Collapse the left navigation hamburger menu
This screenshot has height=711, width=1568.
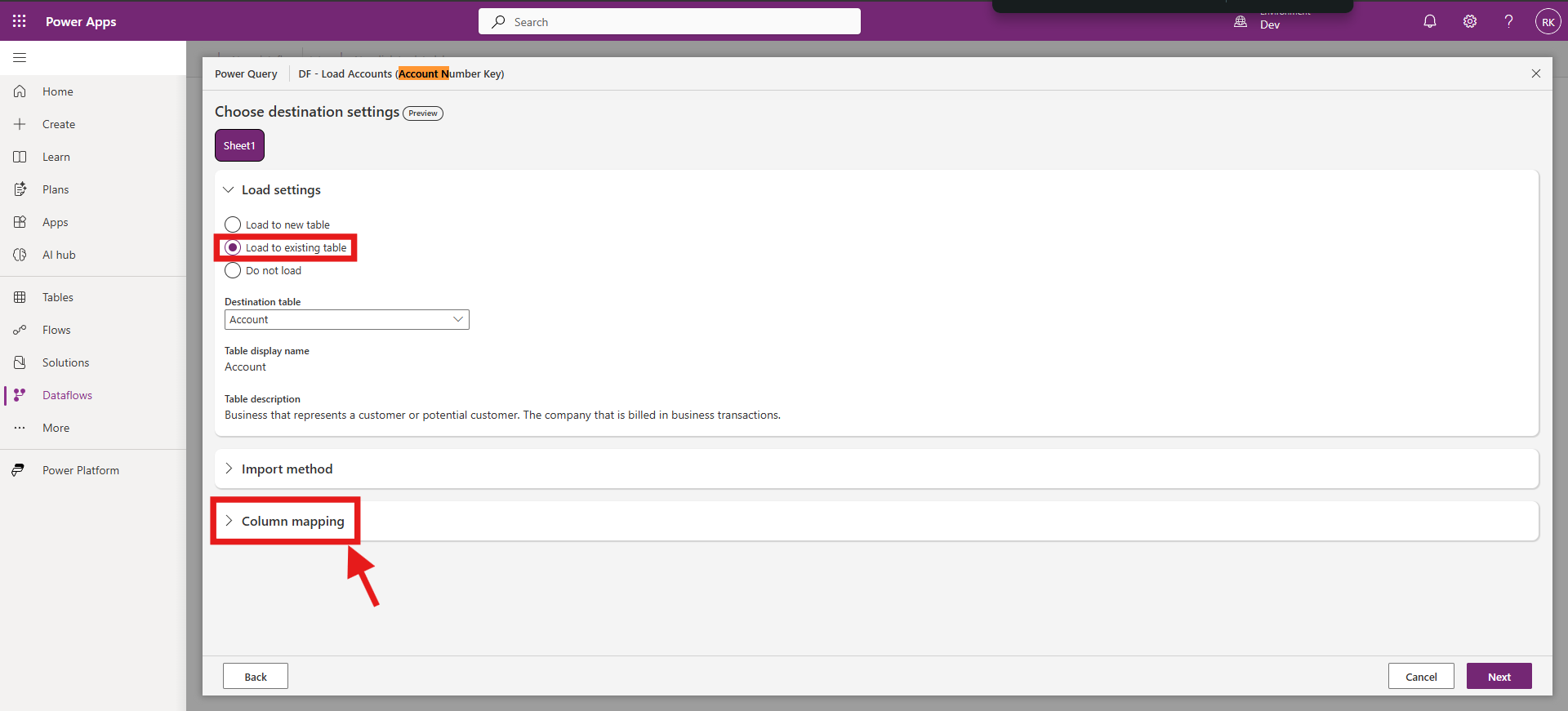point(20,58)
